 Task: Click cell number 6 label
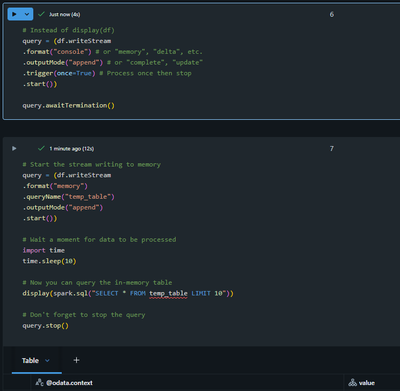(x=332, y=14)
